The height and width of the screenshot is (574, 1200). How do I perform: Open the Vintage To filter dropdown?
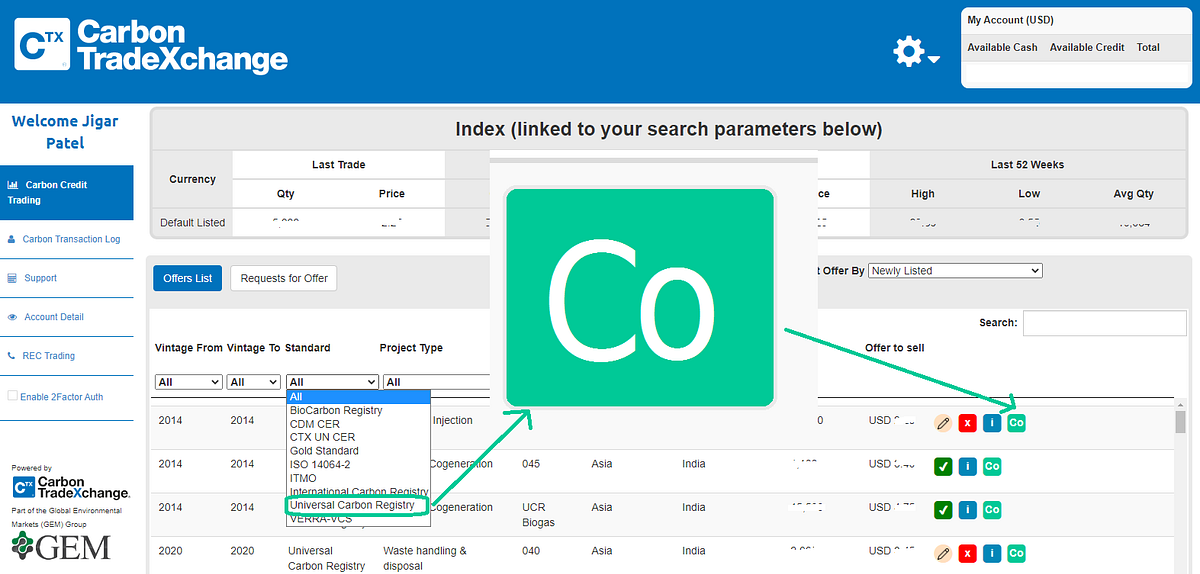pyautogui.click(x=254, y=382)
